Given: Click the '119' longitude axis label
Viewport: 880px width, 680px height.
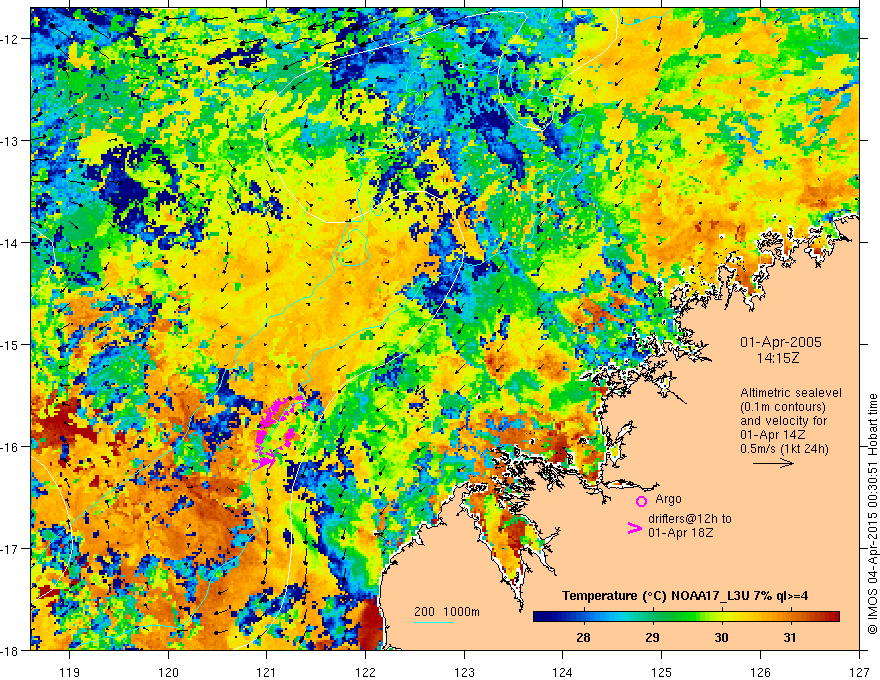Looking at the screenshot, I should tap(70, 672).
